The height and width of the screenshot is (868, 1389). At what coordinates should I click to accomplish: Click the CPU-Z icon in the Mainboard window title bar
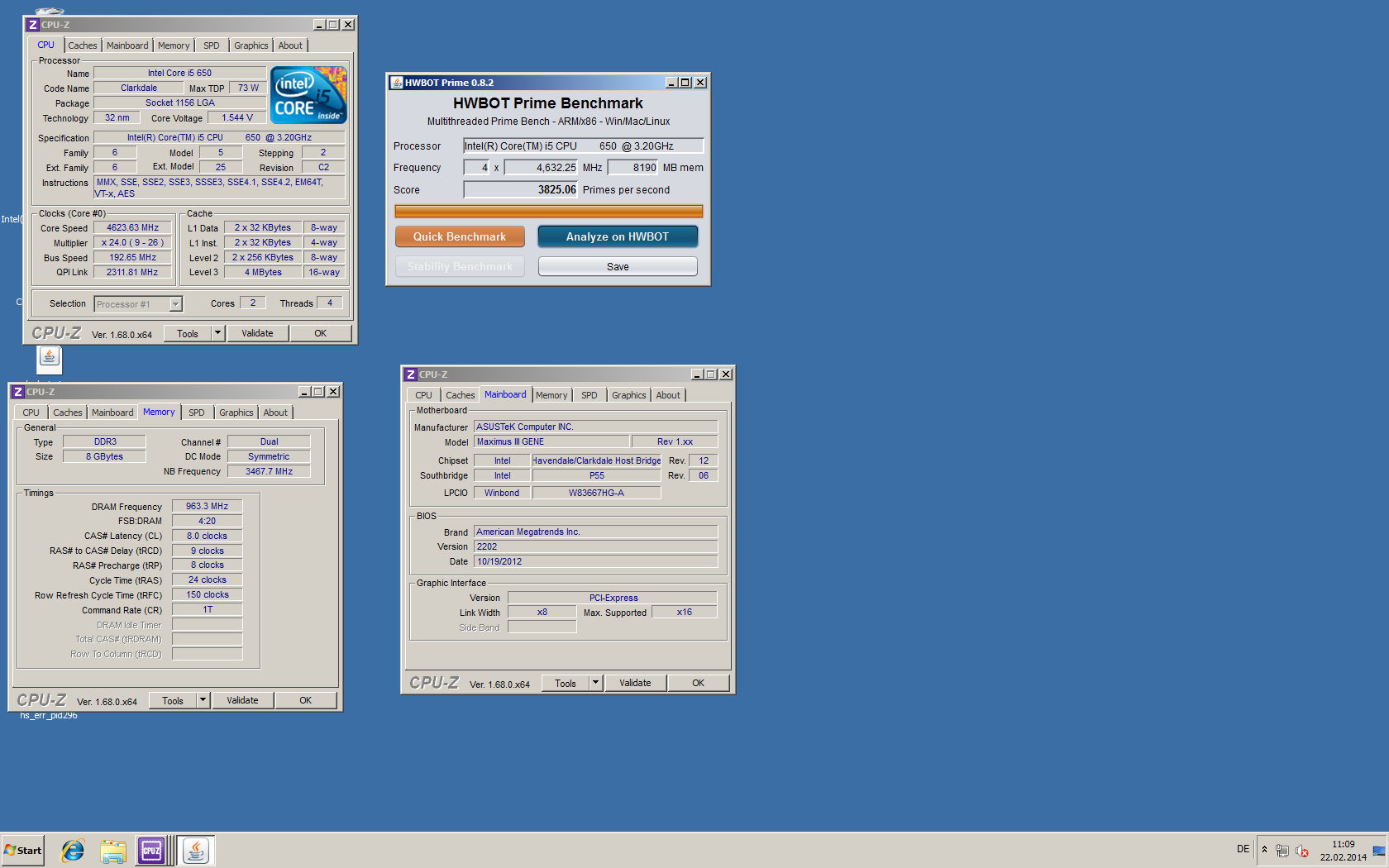(411, 374)
